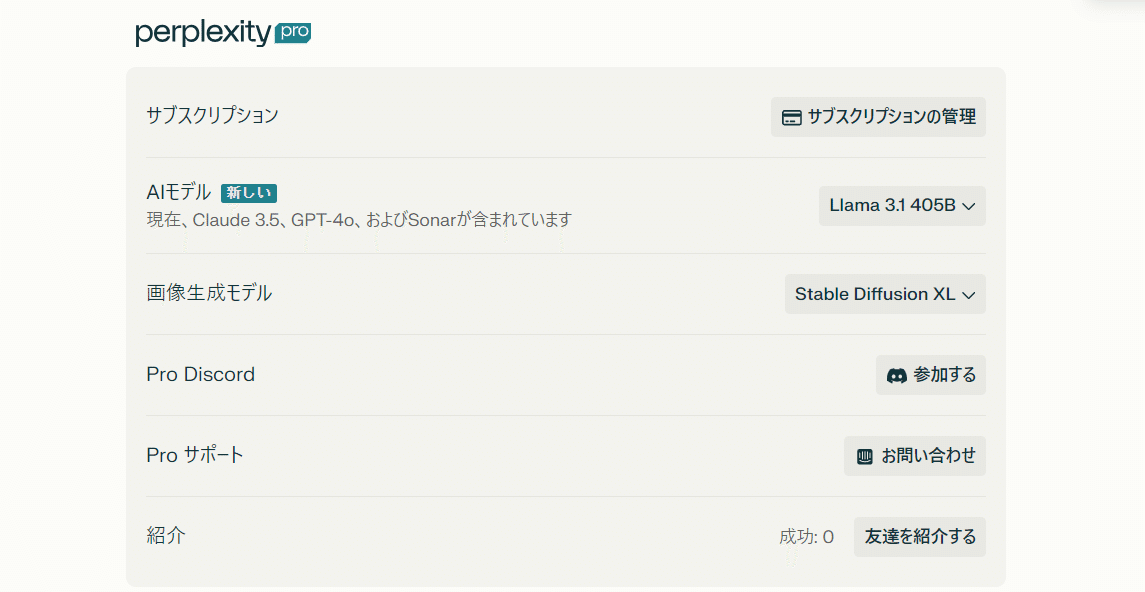Click the chevron arrow beside Stable Diffusion XL
Viewport: 1145px width, 592px height.
pyautogui.click(x=968, y=295)
